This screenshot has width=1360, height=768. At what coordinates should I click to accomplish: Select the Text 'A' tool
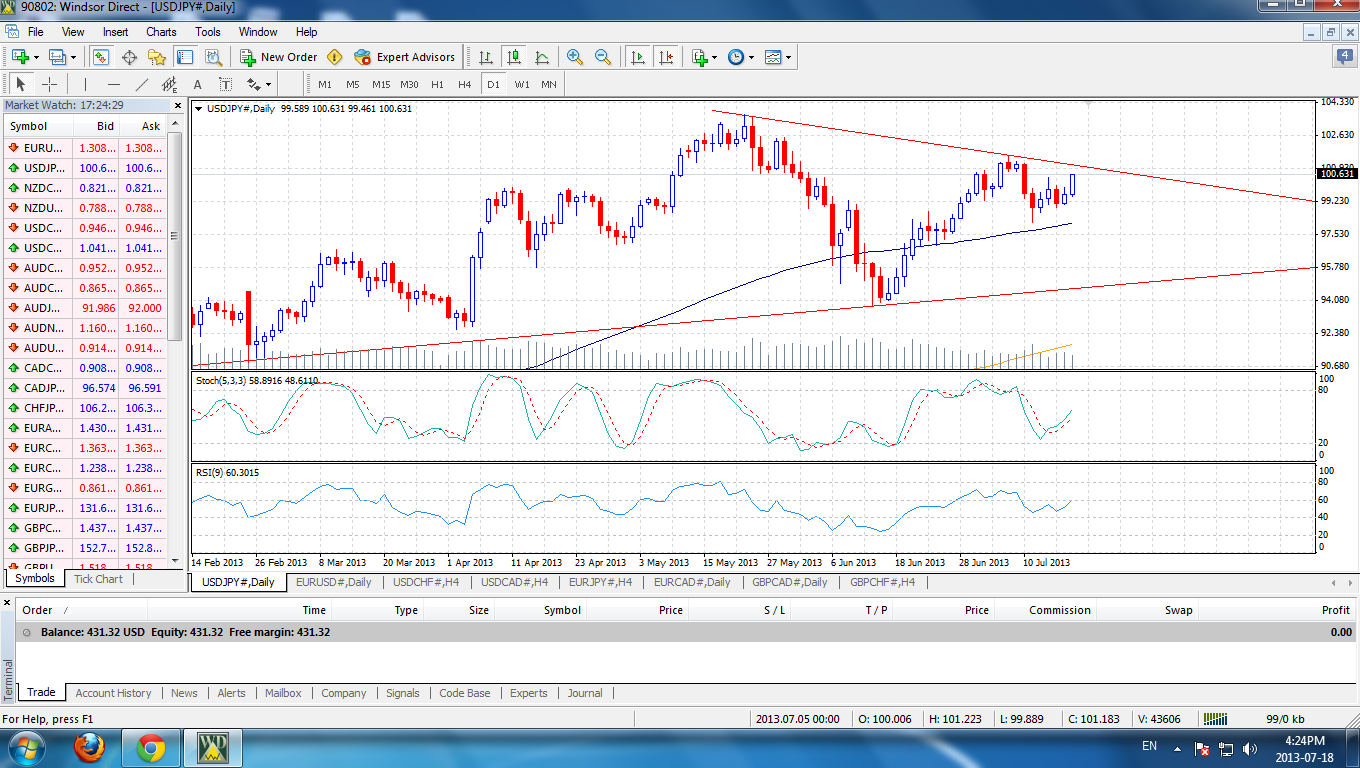click(197, 84)
